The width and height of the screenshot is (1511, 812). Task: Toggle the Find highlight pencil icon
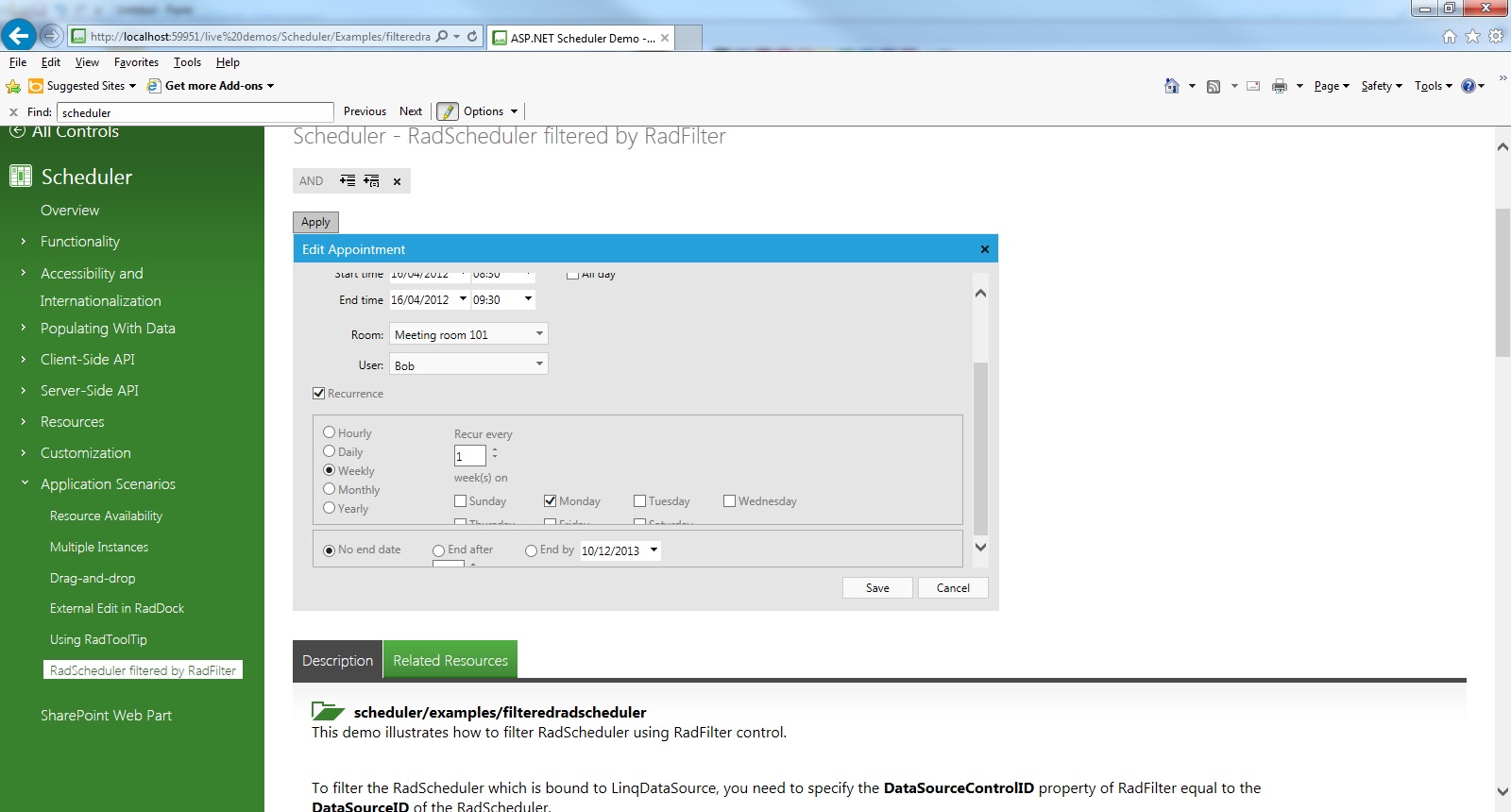448,111
